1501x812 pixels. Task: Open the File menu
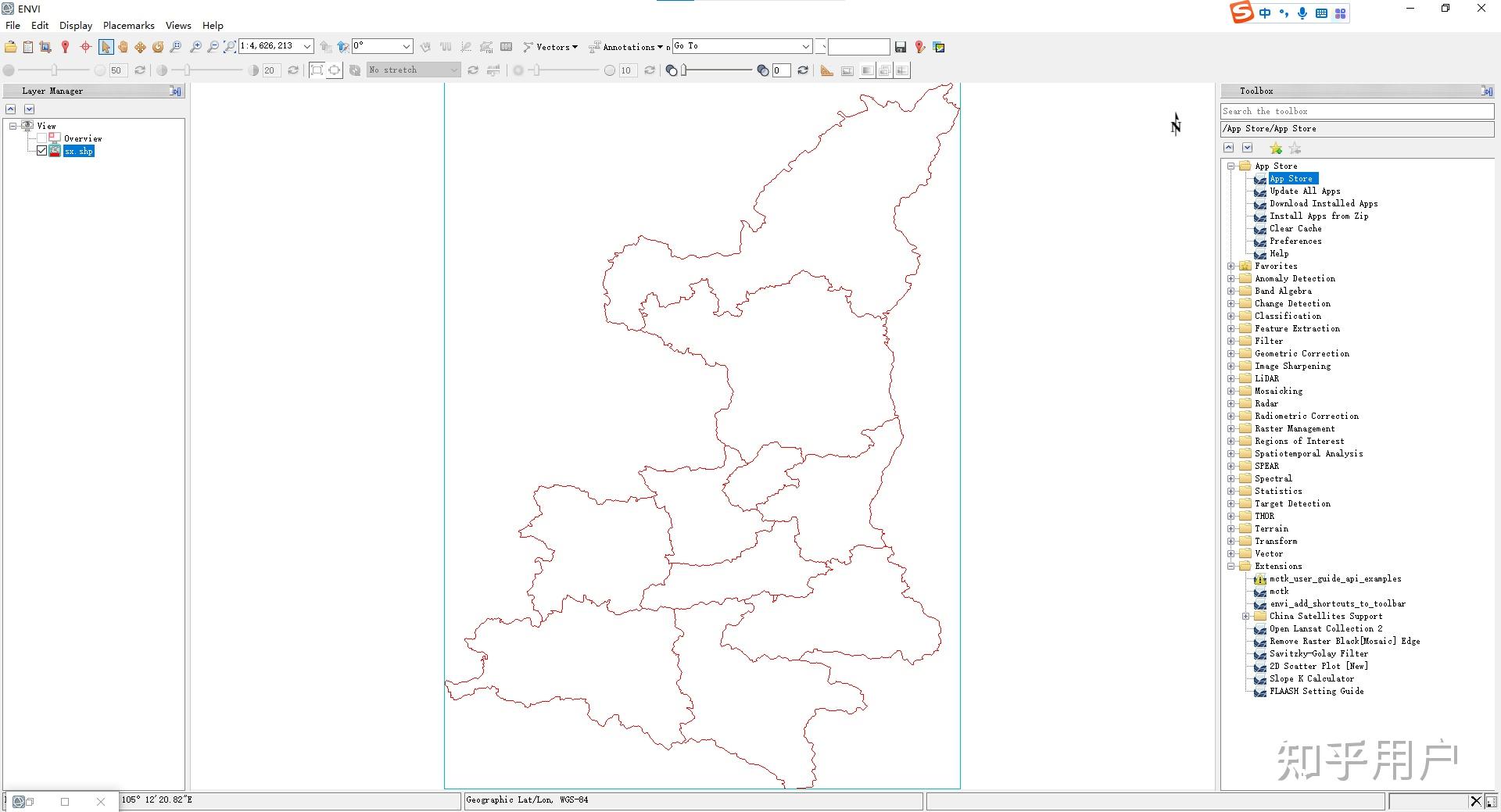point(13,26)
